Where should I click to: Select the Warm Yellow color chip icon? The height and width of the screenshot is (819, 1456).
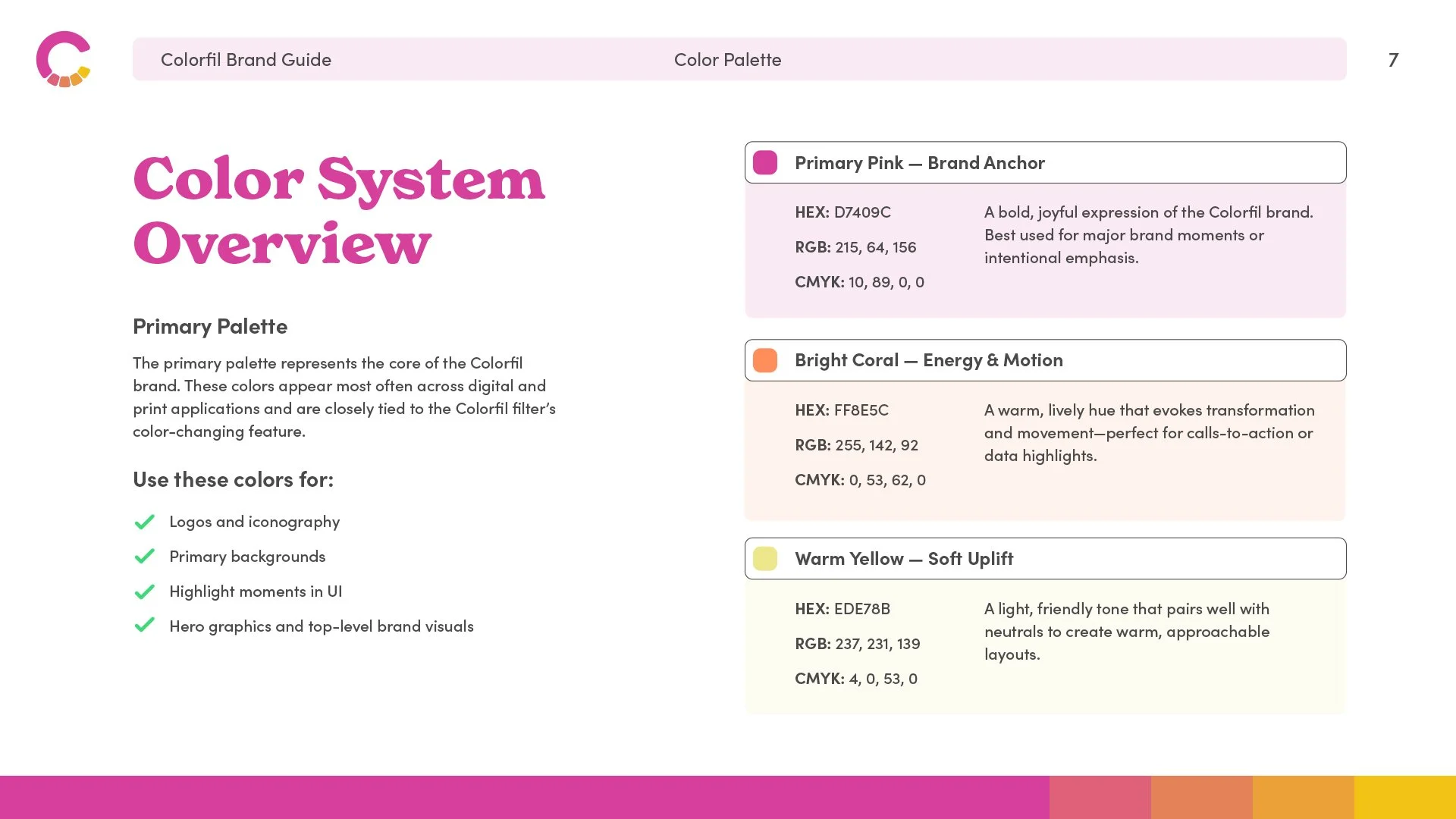(764, 558)
